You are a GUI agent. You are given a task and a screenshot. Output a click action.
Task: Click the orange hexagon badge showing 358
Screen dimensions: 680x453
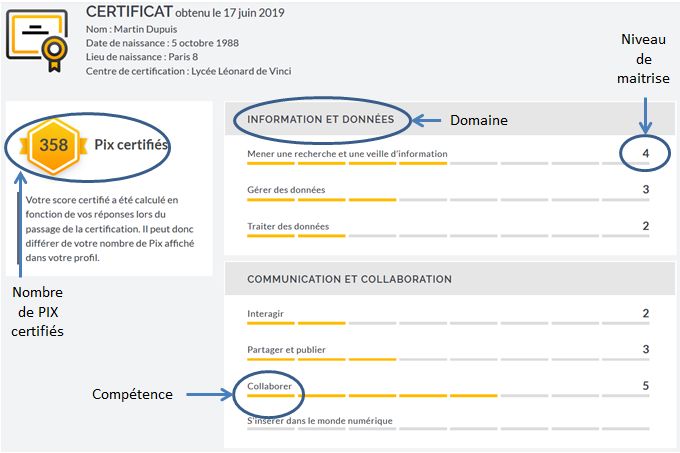(53, 146)
